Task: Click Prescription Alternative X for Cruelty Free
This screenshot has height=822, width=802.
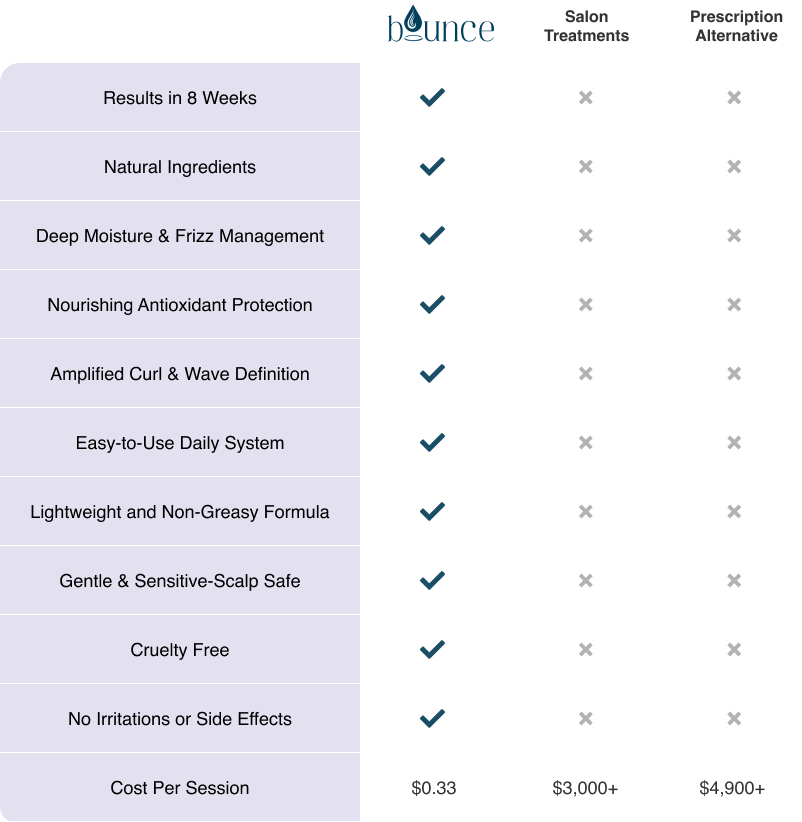Action: coord(734,650)
